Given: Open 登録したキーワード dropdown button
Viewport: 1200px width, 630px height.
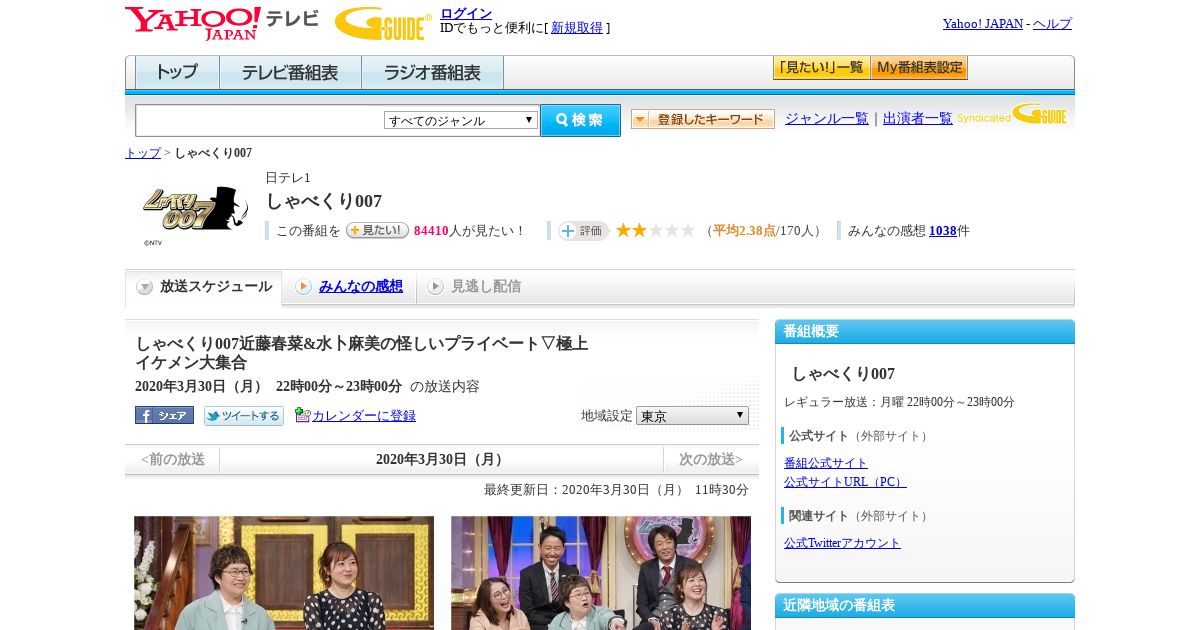Looking at the screenshot, I should coord(703,119).
